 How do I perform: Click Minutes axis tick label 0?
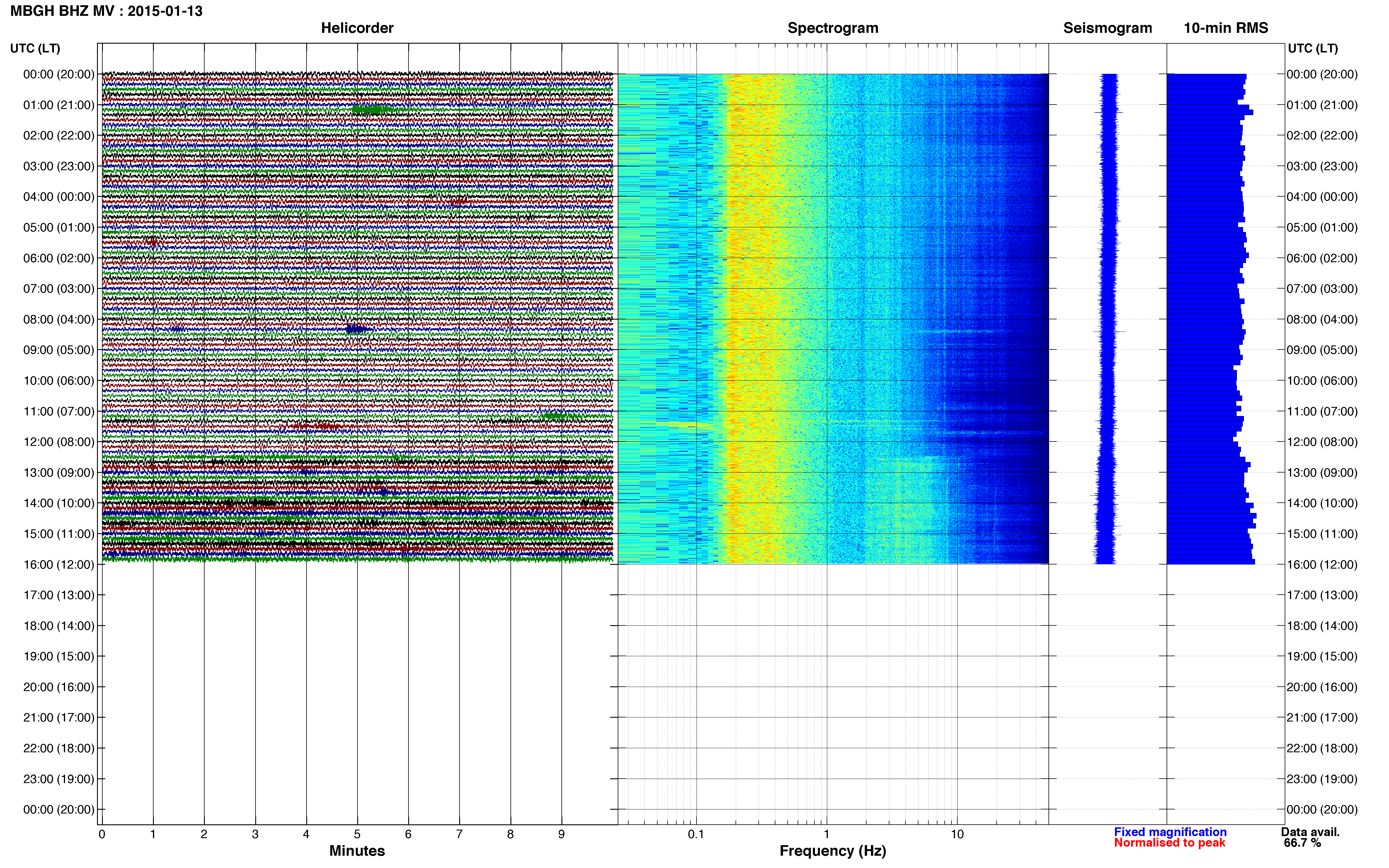pos(102,835)
